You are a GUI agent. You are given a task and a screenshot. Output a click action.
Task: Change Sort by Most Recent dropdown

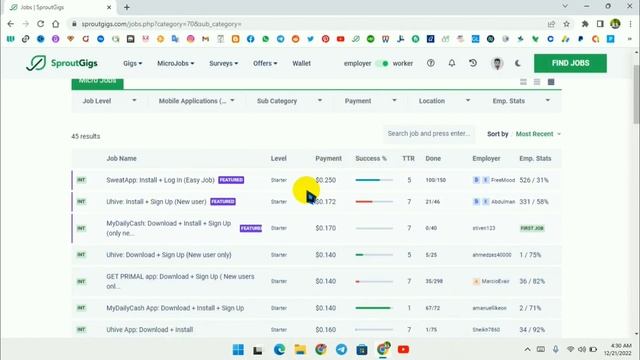538,134
